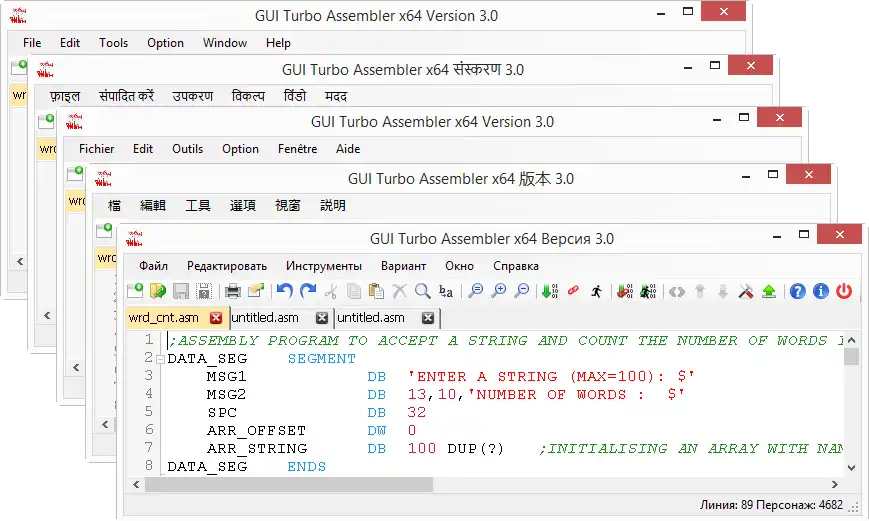The height and width of the screenshot is (521, 869).
Task: Click the Redo arrow icon
Action: [x=308, y=291]
